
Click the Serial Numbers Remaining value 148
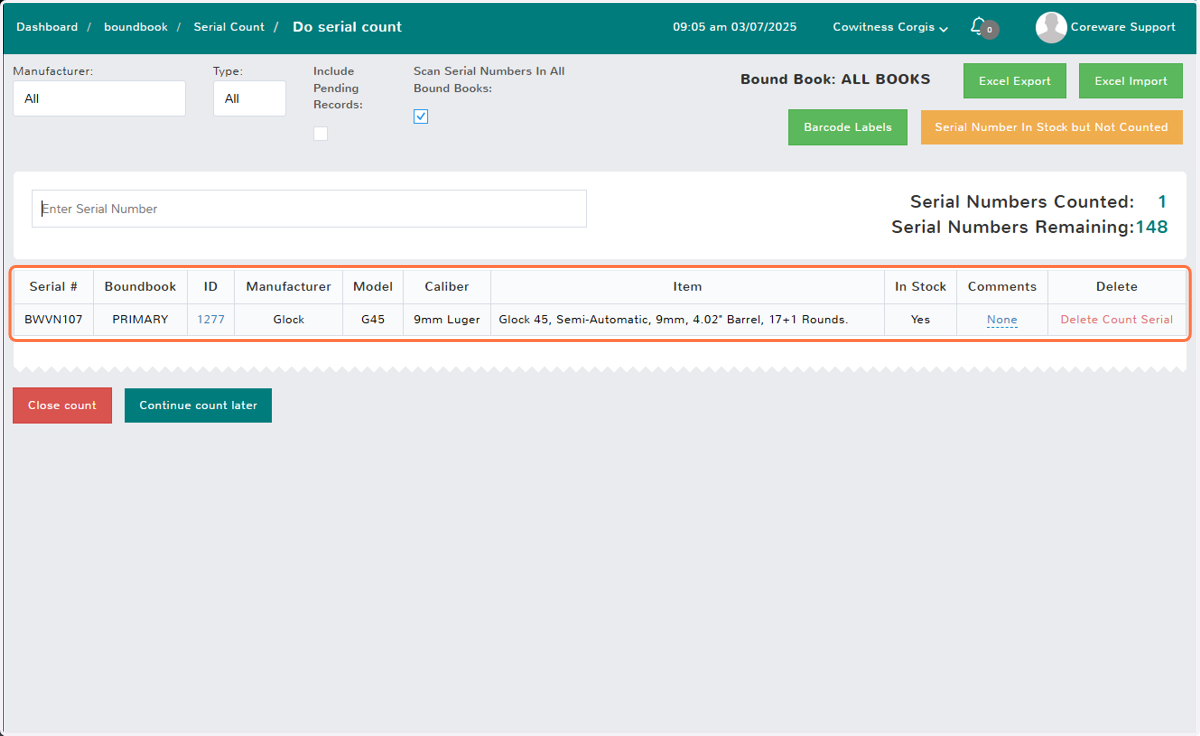click(1152, 227)
